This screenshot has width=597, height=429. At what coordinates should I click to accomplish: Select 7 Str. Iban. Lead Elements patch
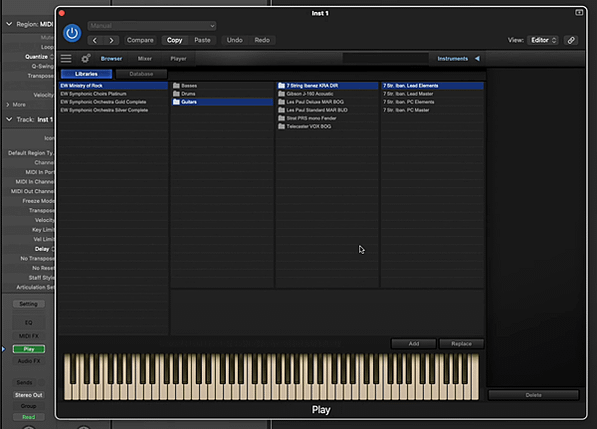tap(433, 86)
